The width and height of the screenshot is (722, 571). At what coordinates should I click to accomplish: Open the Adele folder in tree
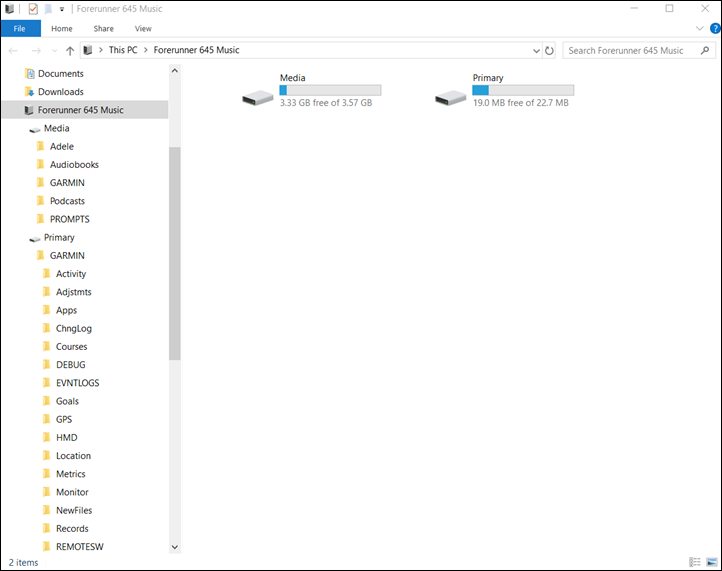62,146
